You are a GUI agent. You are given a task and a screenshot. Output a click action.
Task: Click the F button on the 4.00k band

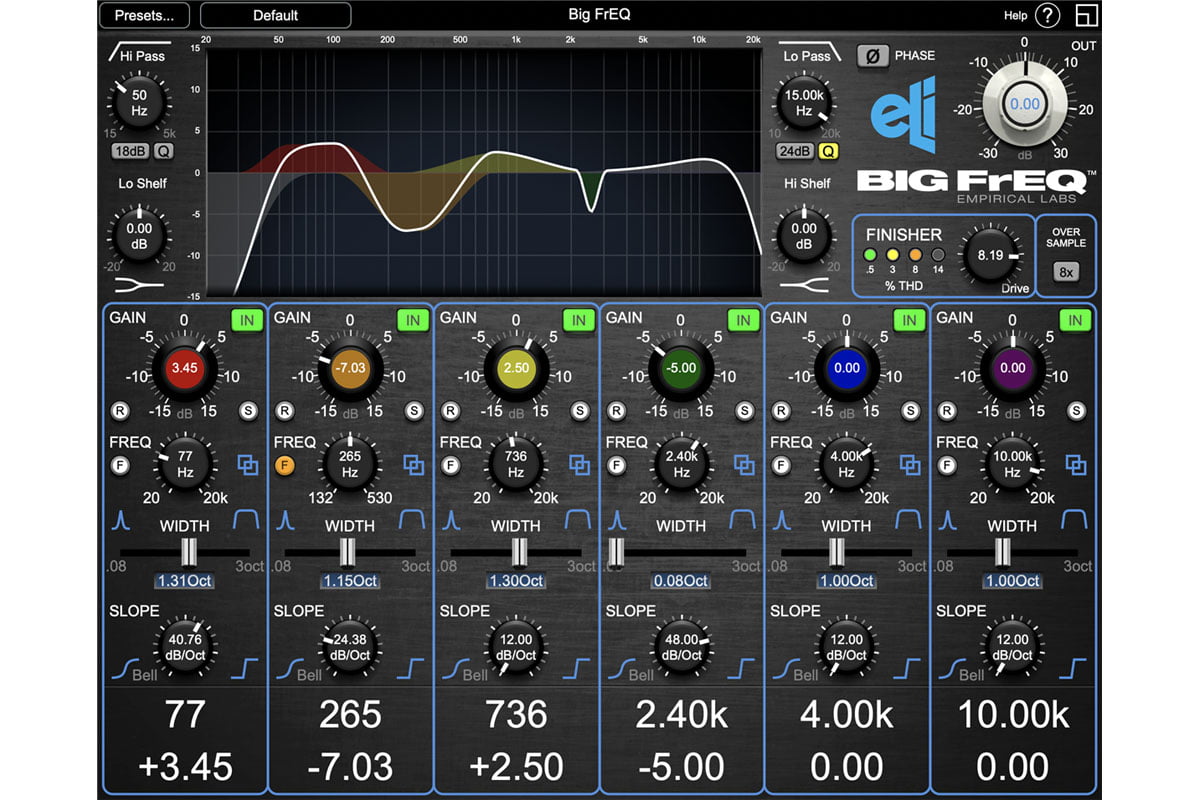[x=783, y=465]
